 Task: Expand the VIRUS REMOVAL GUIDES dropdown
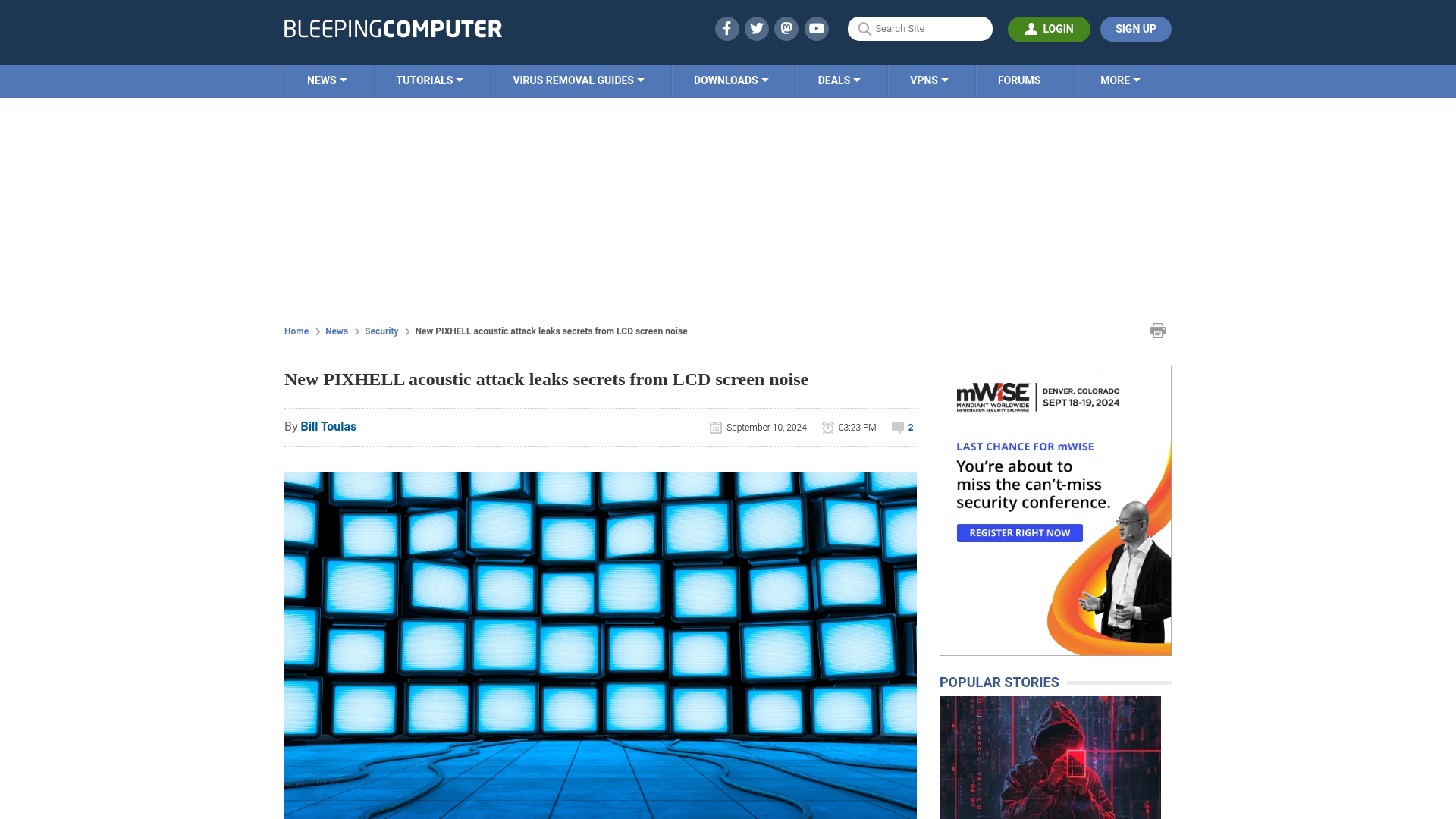578,80
